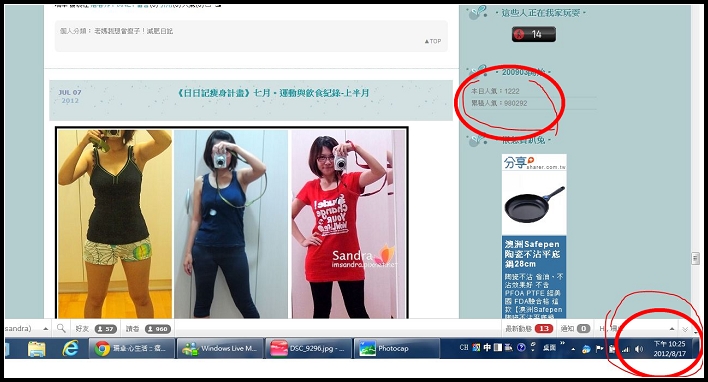Click the JUL 07 2012 post date

coord(70,96)
